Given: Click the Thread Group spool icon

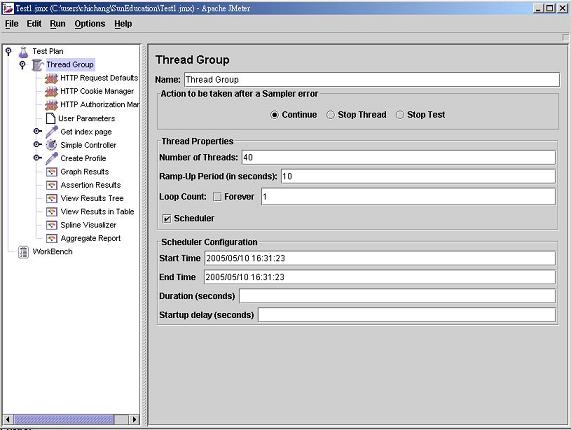Looking at the screenshot, I should [38, 65].
